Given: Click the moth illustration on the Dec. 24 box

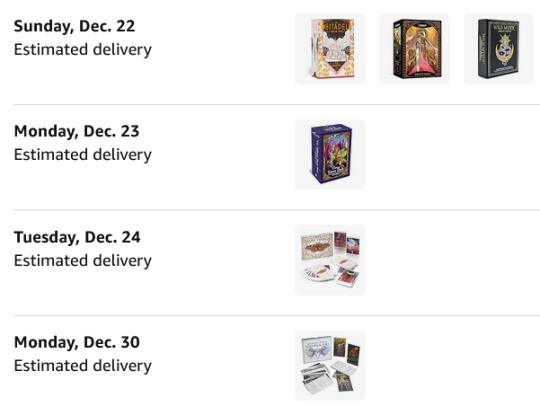Looking at the screenshot, I should 318,248.
